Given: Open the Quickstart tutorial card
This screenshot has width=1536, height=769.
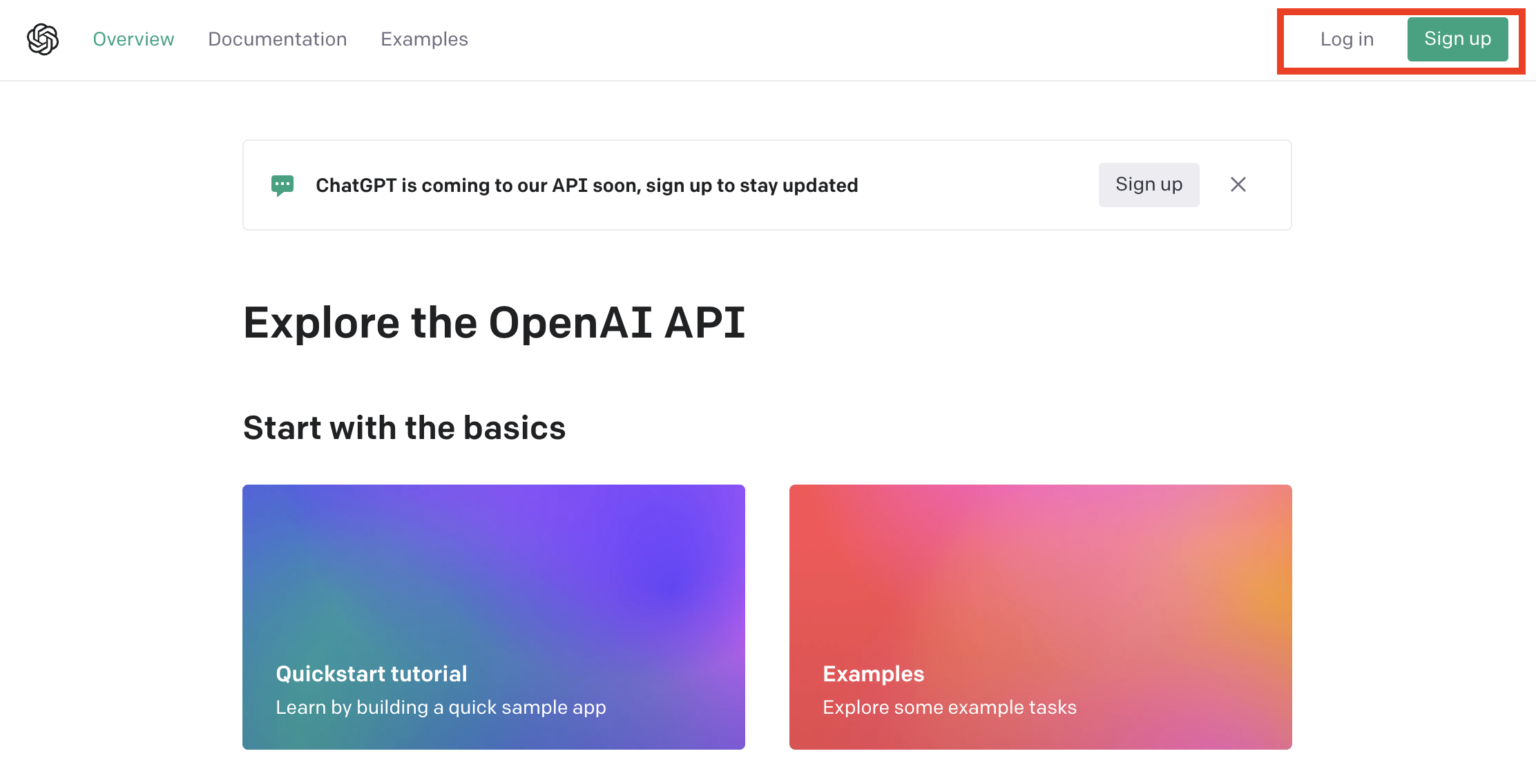Looking at the screenshot, I should tap(493, 617).
